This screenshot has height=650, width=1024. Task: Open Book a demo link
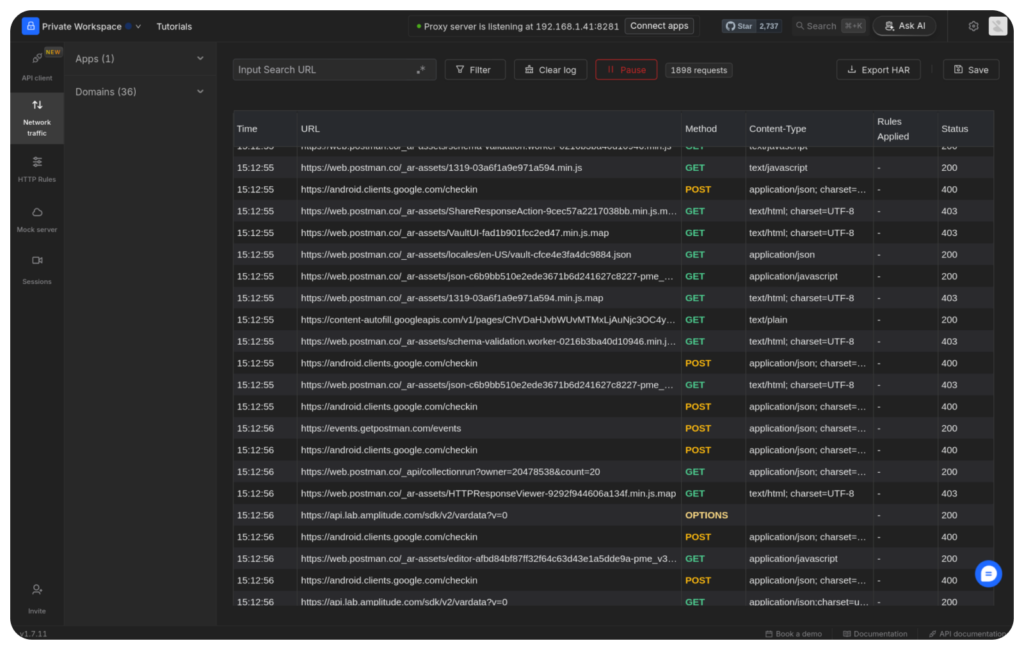[793, 634]
